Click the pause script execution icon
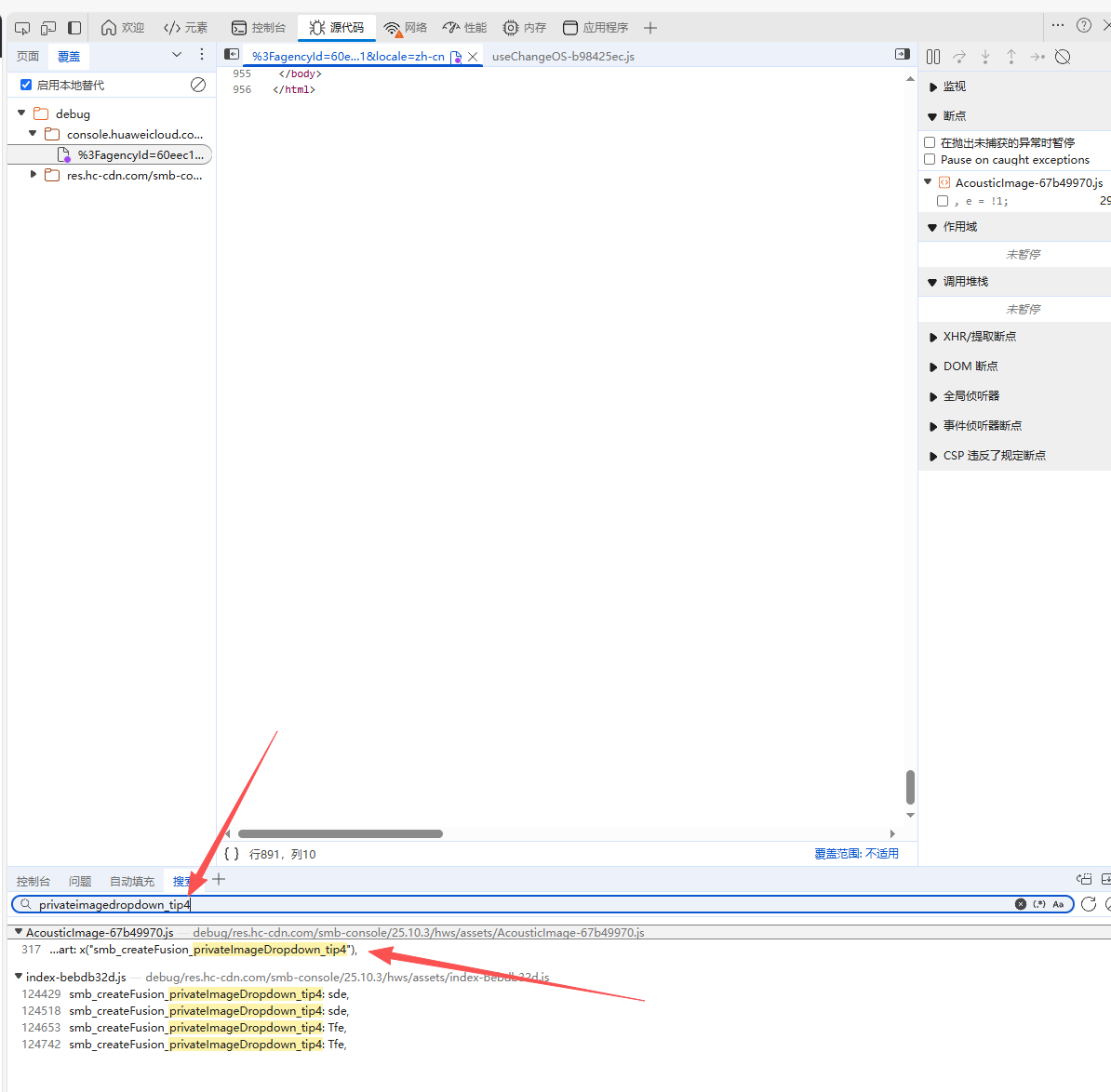1111x1092 pixels. click(x=933, y=57)
